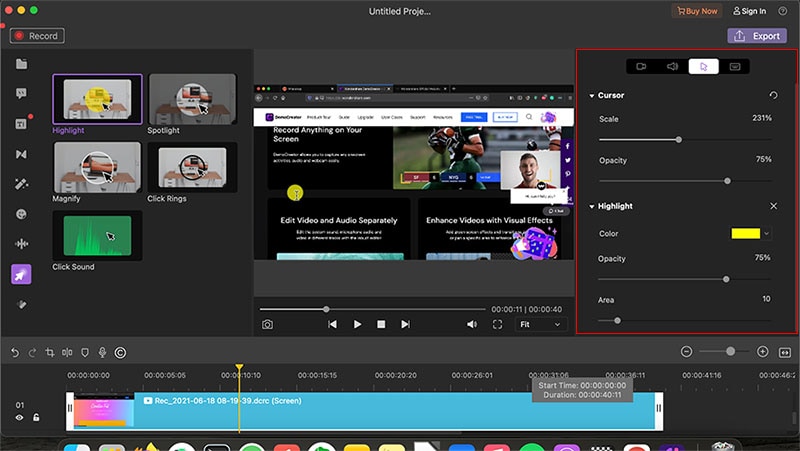The height and width of the screenshot is (451, 800).
Task: Open the captions text panel icon
Action: click(21, 124)
